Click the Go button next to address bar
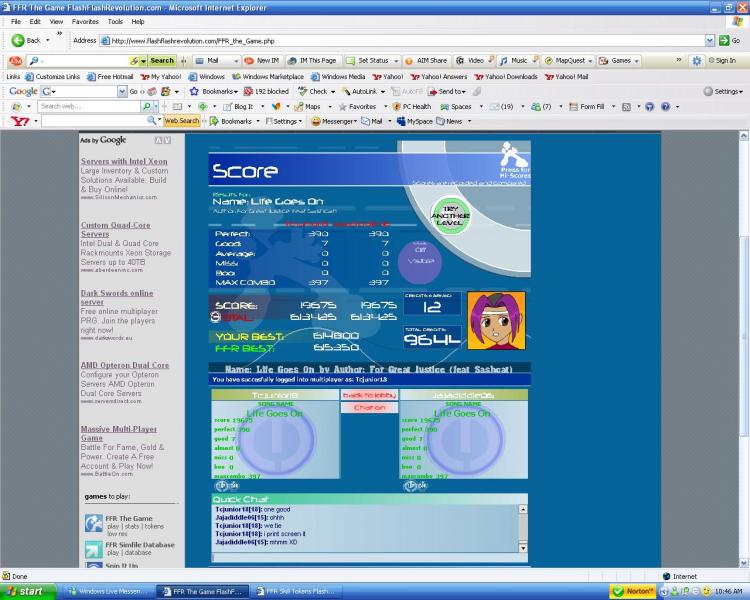 pos(729,41)
